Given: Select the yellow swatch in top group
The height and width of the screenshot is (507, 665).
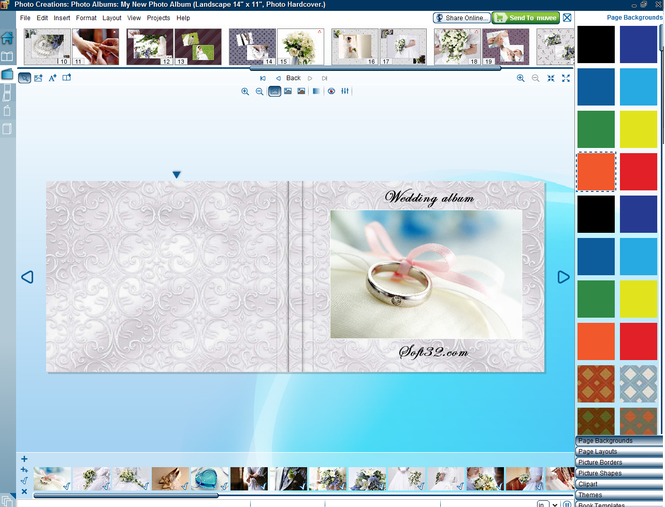Looking at the screenshot, I should point(638,129).
